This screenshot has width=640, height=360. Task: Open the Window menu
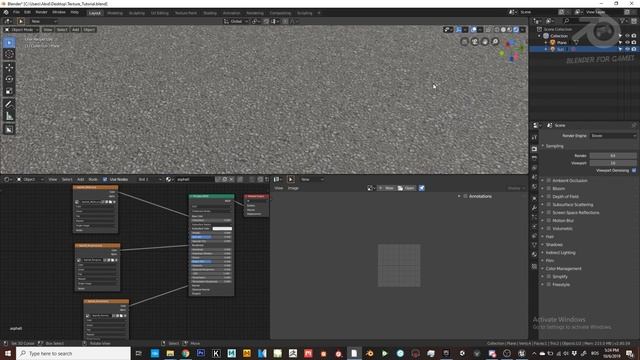[59, 13]
